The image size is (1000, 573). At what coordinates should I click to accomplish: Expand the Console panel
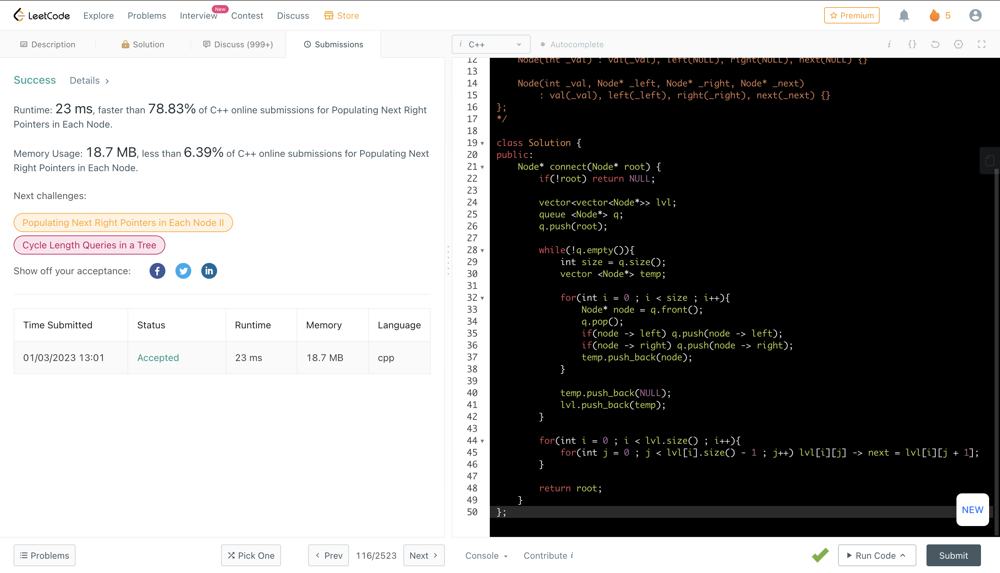pyautogui.click(x=486, y=555)
